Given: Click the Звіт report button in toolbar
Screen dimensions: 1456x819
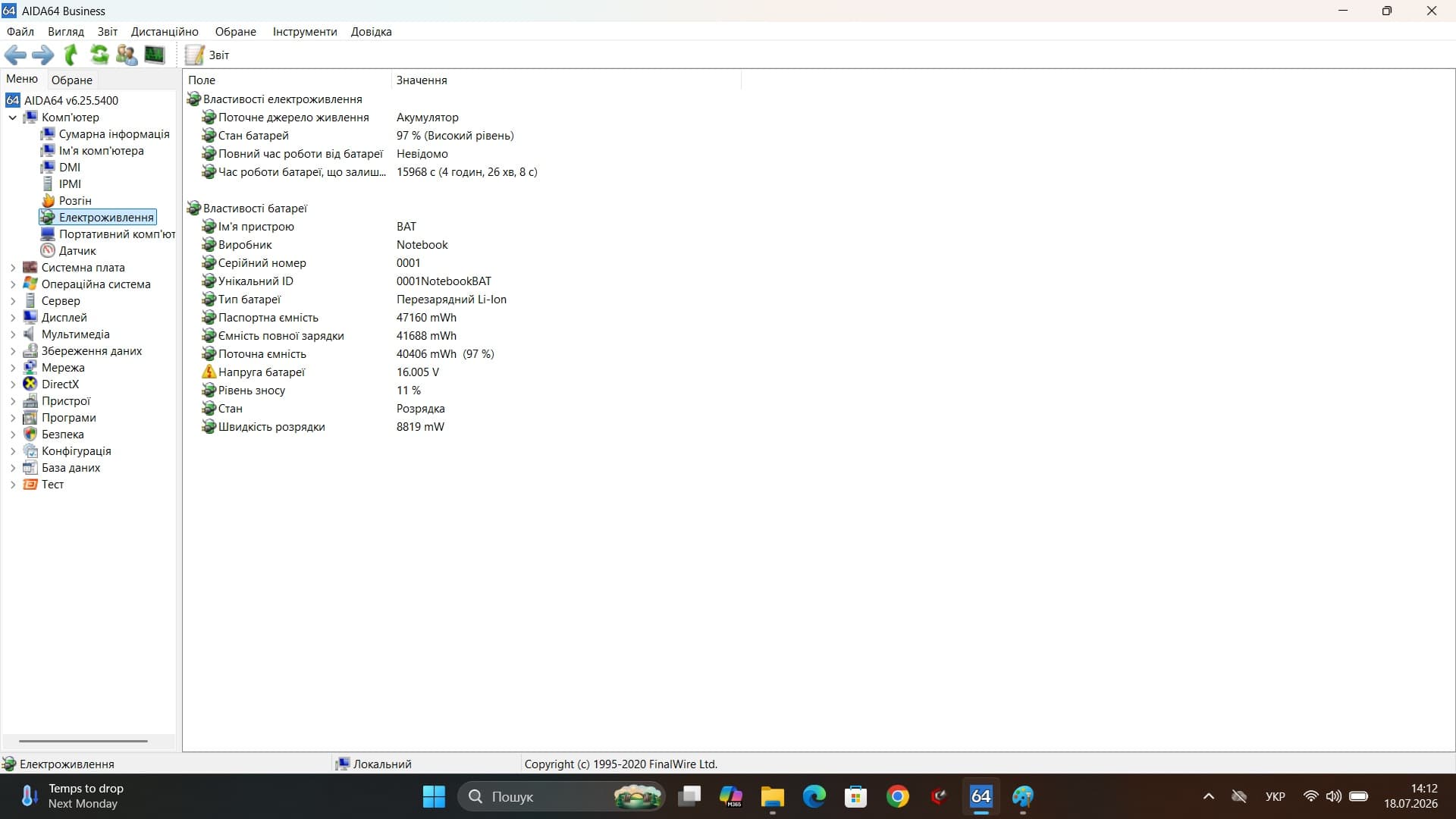Looking at the screenshot, I should [x=208, y=55].
